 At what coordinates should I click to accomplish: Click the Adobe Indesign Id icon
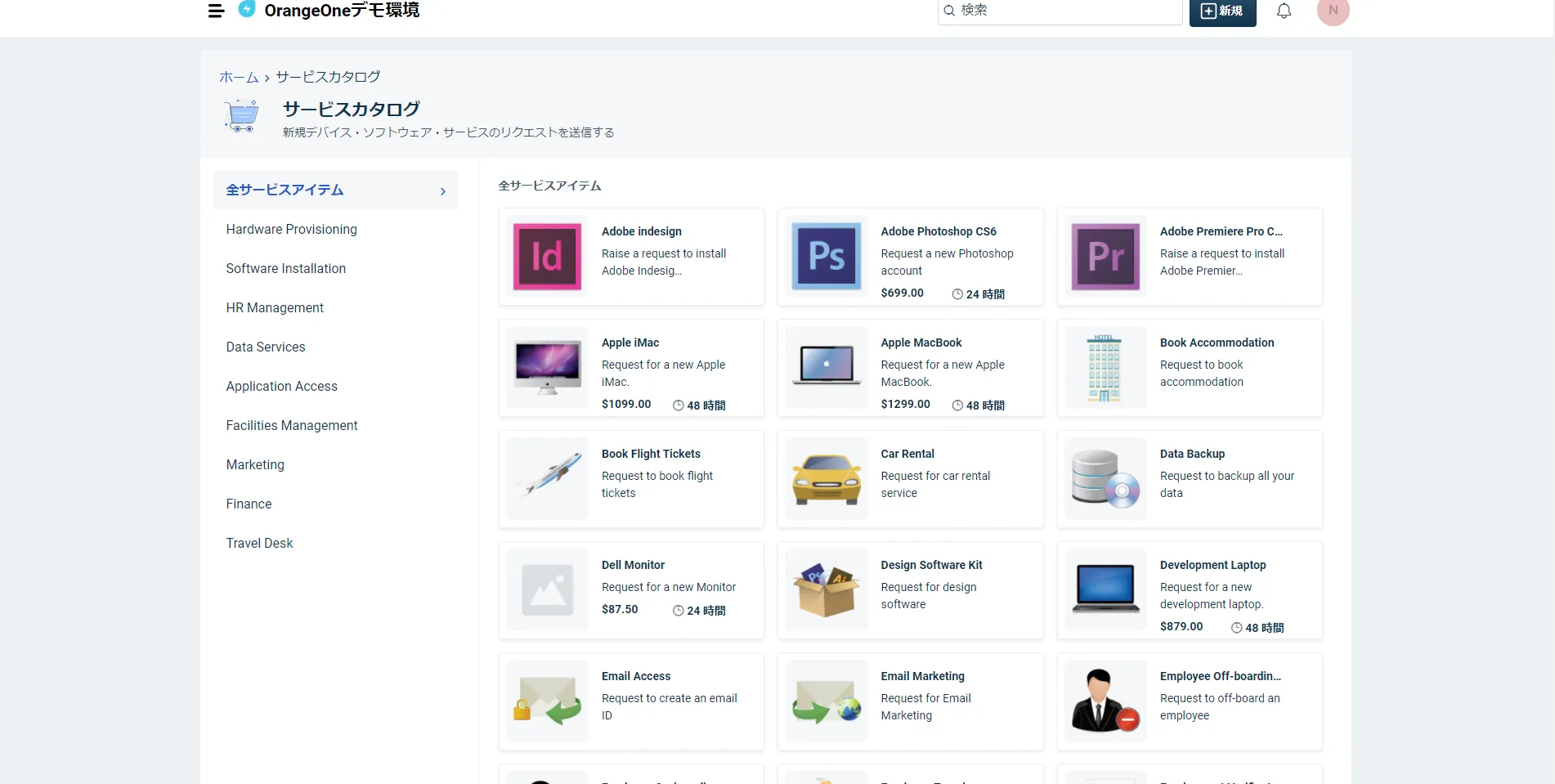click(x=547, y=257)
